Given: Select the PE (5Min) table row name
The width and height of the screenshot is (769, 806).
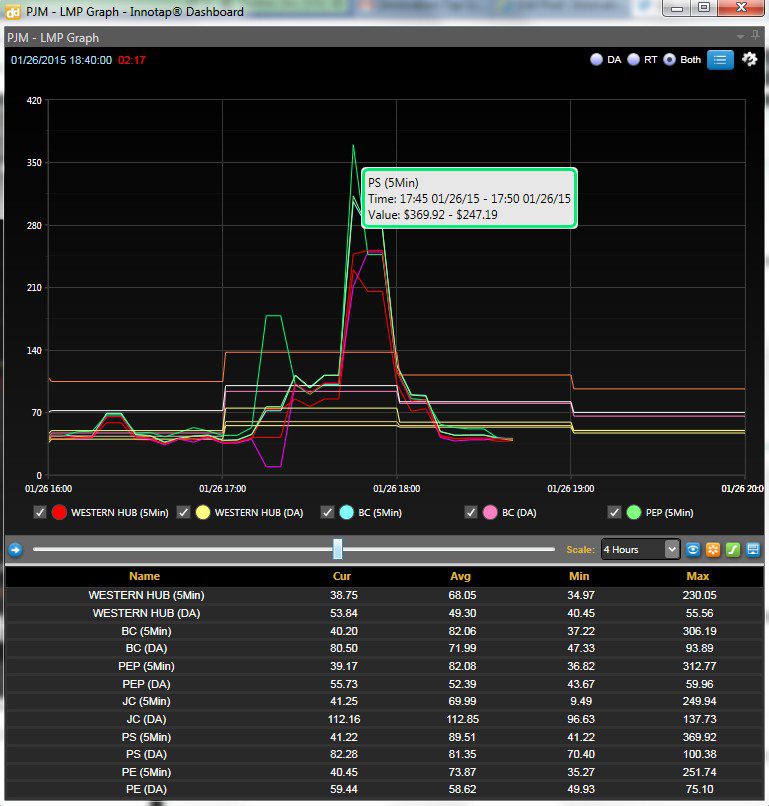Looking at the screenshot, I should [x=147, y=773].
